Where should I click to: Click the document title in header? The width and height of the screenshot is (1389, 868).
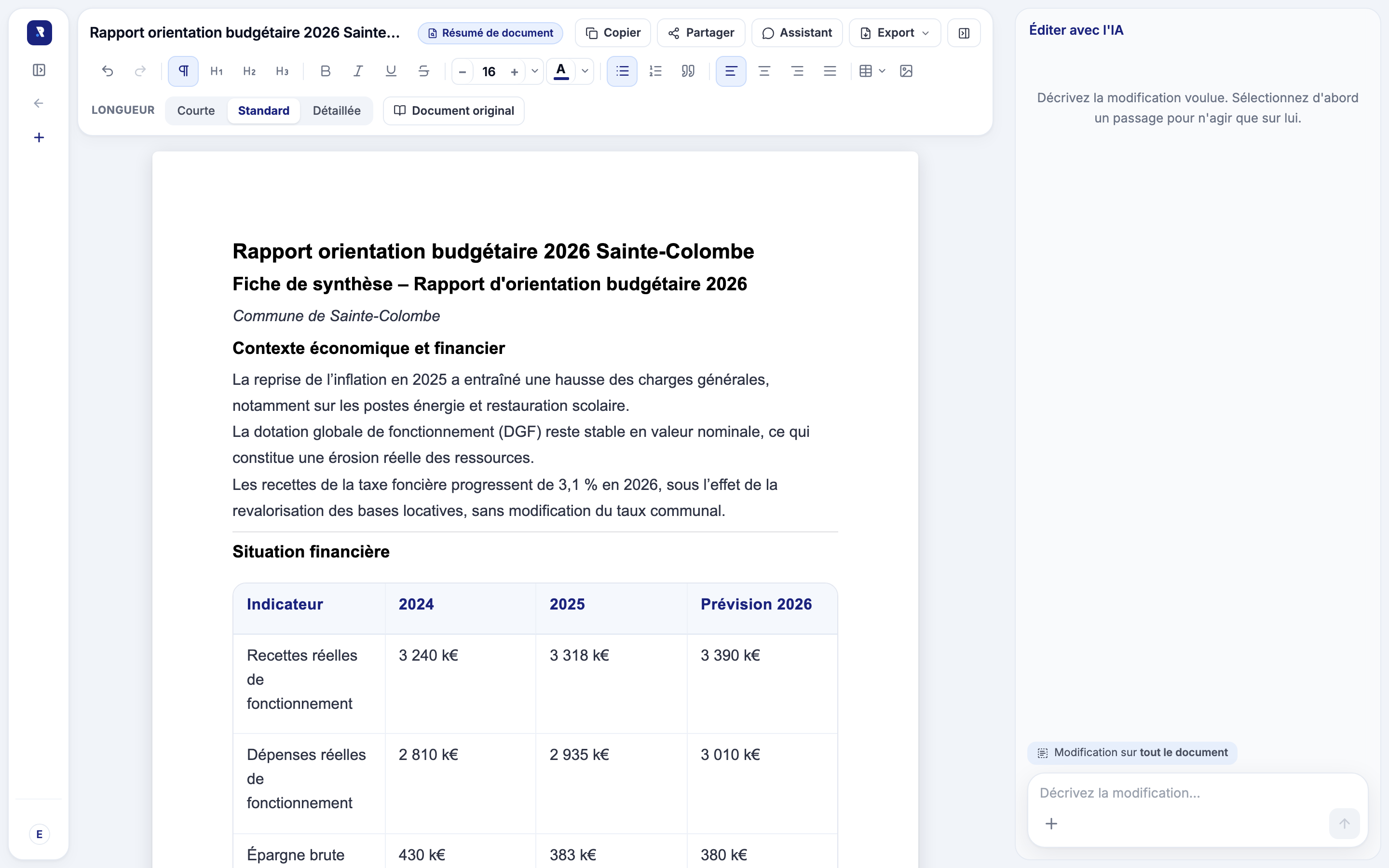click(245, 33)
